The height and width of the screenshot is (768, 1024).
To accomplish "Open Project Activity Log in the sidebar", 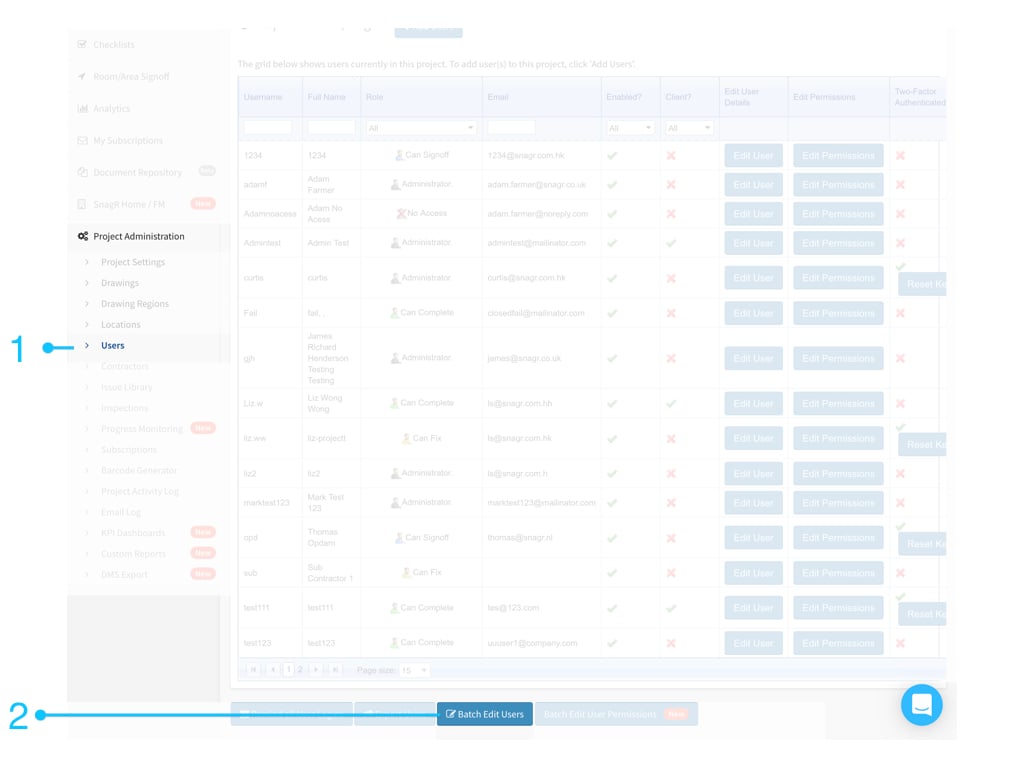I will [140, 491].
